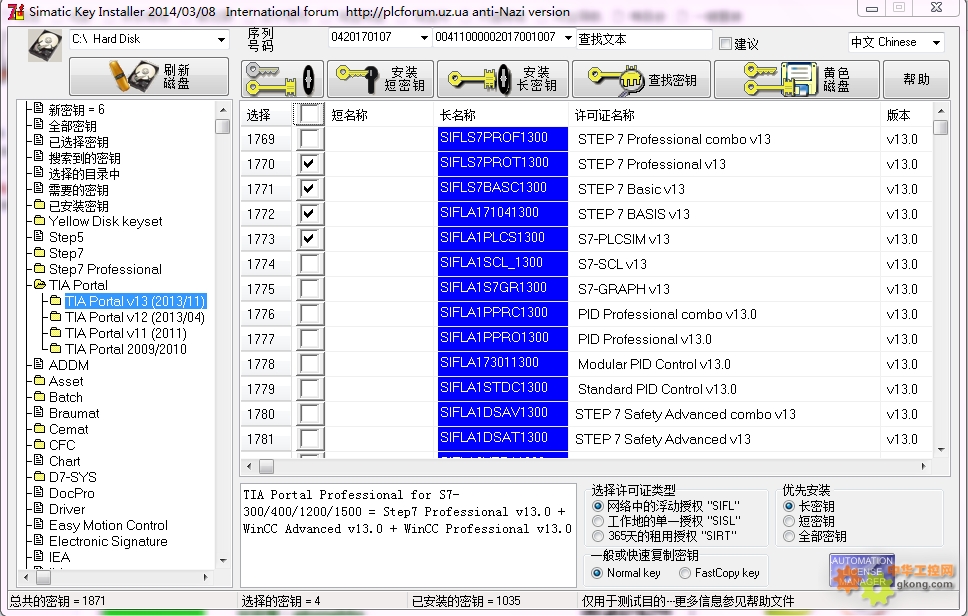Click the Braumat document icon
The height and width of the screenshot is (616, 968).
(39, 412)
